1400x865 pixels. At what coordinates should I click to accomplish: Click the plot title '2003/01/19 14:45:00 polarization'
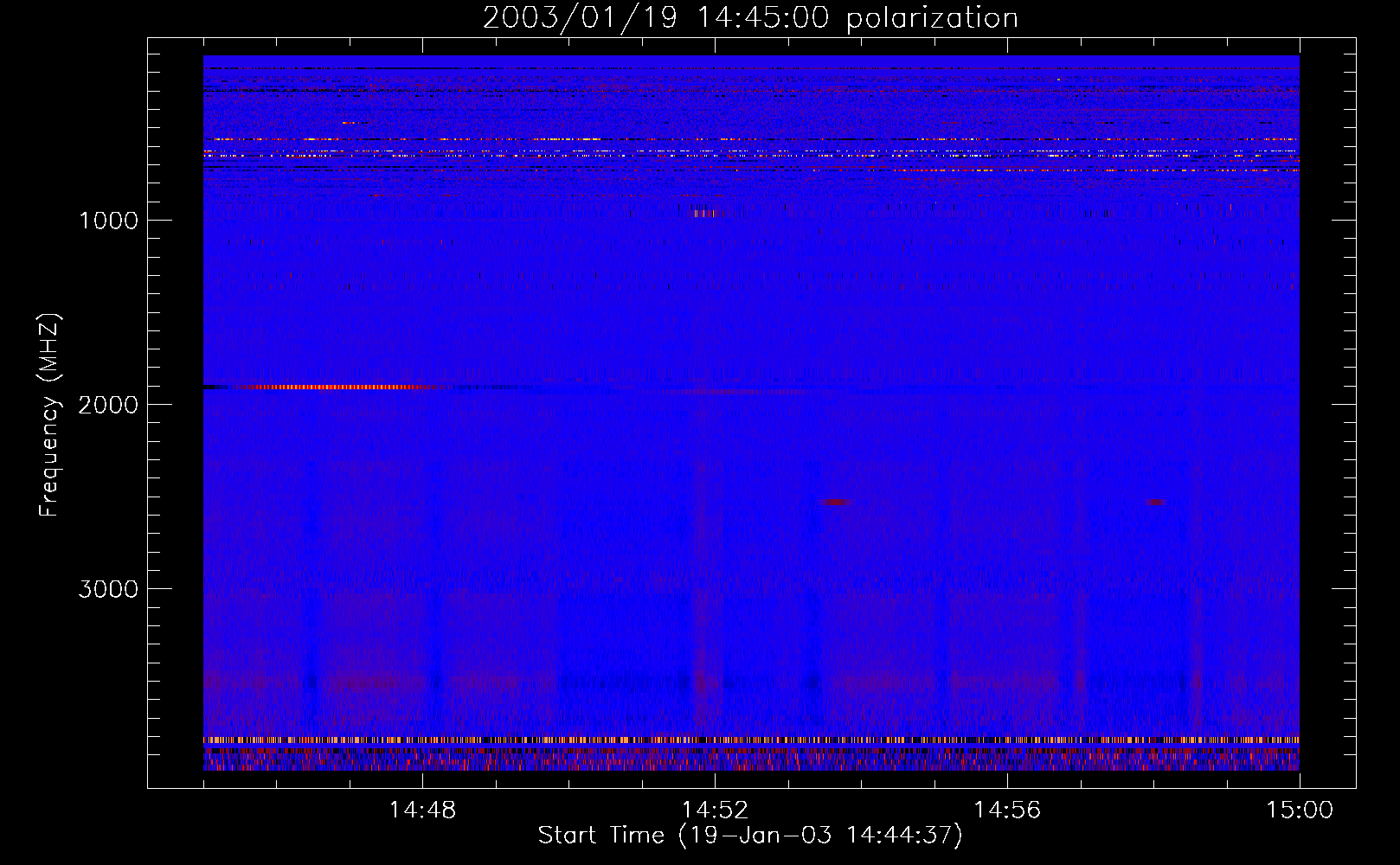click(750, 18)
